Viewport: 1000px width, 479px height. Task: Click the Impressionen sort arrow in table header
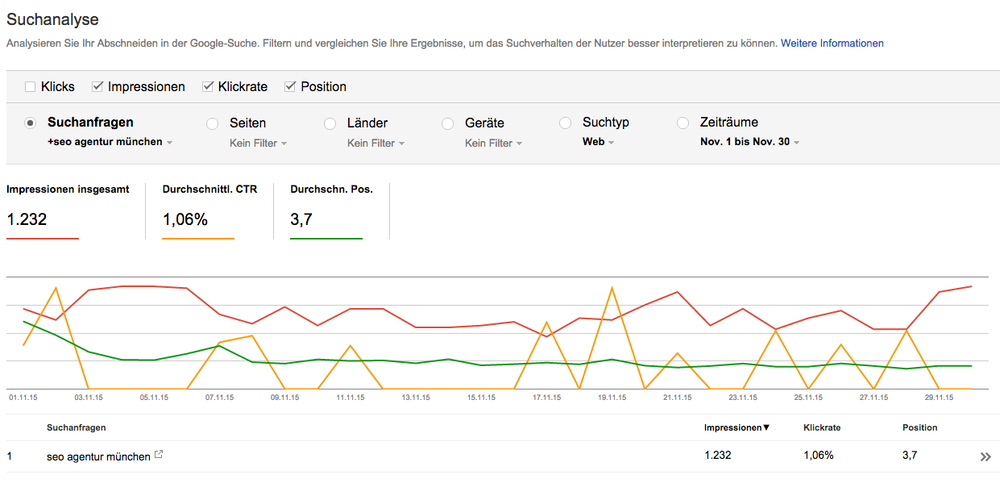(x=767, y=428)
